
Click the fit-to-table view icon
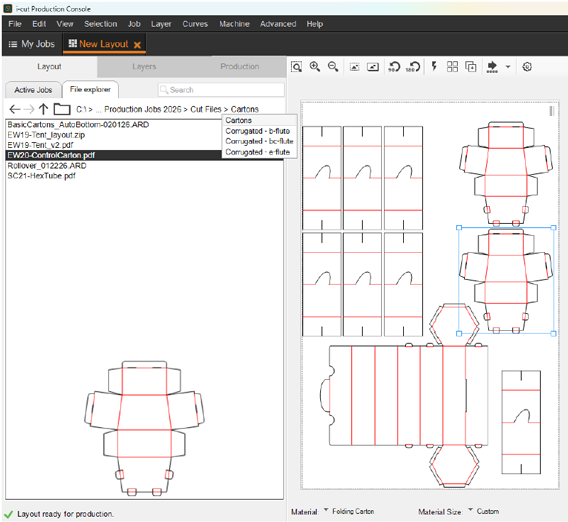(x=373, y=67)
